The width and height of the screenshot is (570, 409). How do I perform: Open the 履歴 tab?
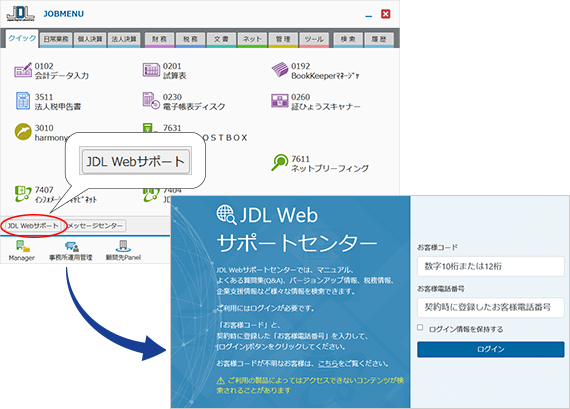click(x=379, y=39)
